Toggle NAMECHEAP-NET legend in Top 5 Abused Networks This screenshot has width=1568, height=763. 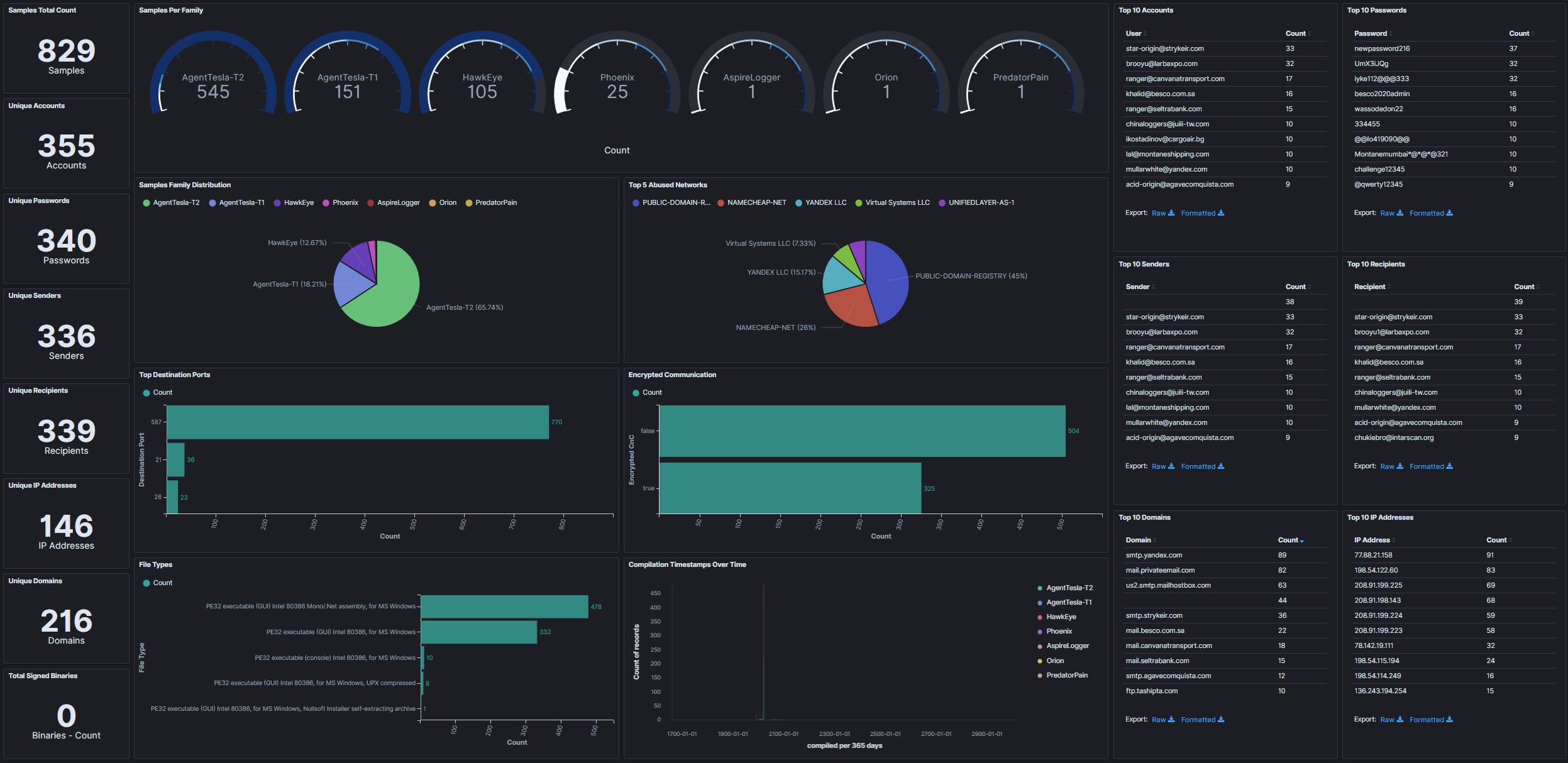click(752, 202)
